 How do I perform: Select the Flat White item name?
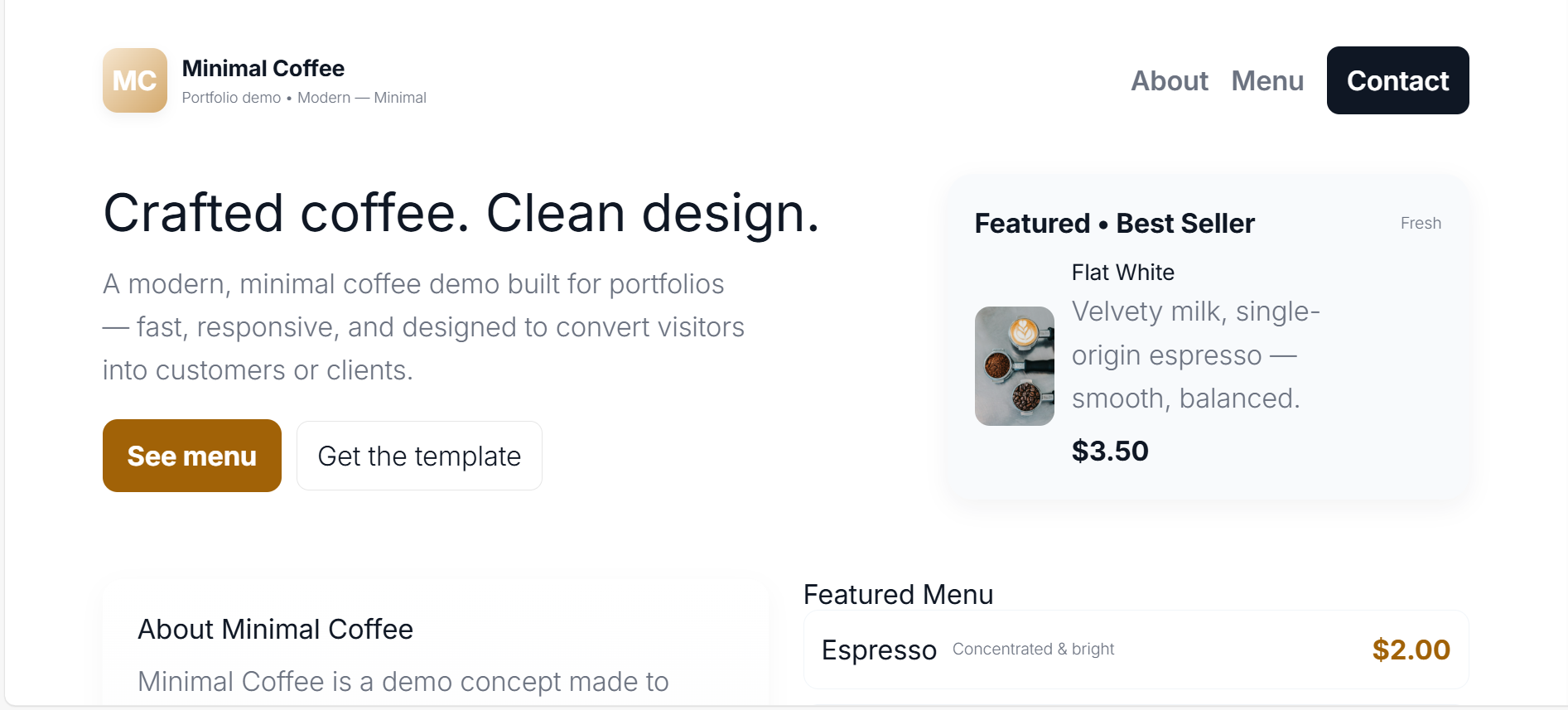click(1122, 272)
